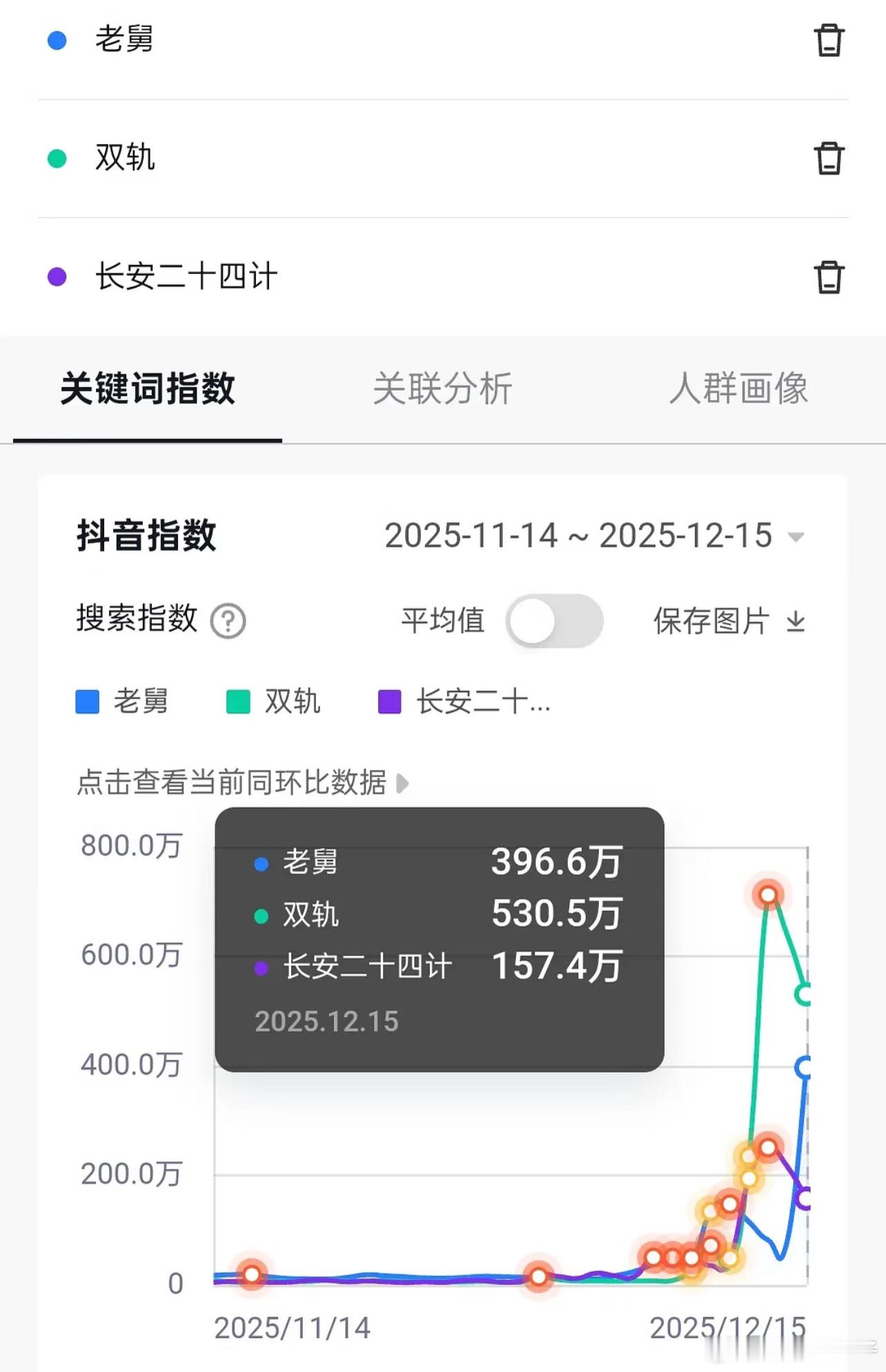Screen dimensions: 886x1372
Task: Click the green dot beside 双轨 keyword
Action: (x=57, y=159)
